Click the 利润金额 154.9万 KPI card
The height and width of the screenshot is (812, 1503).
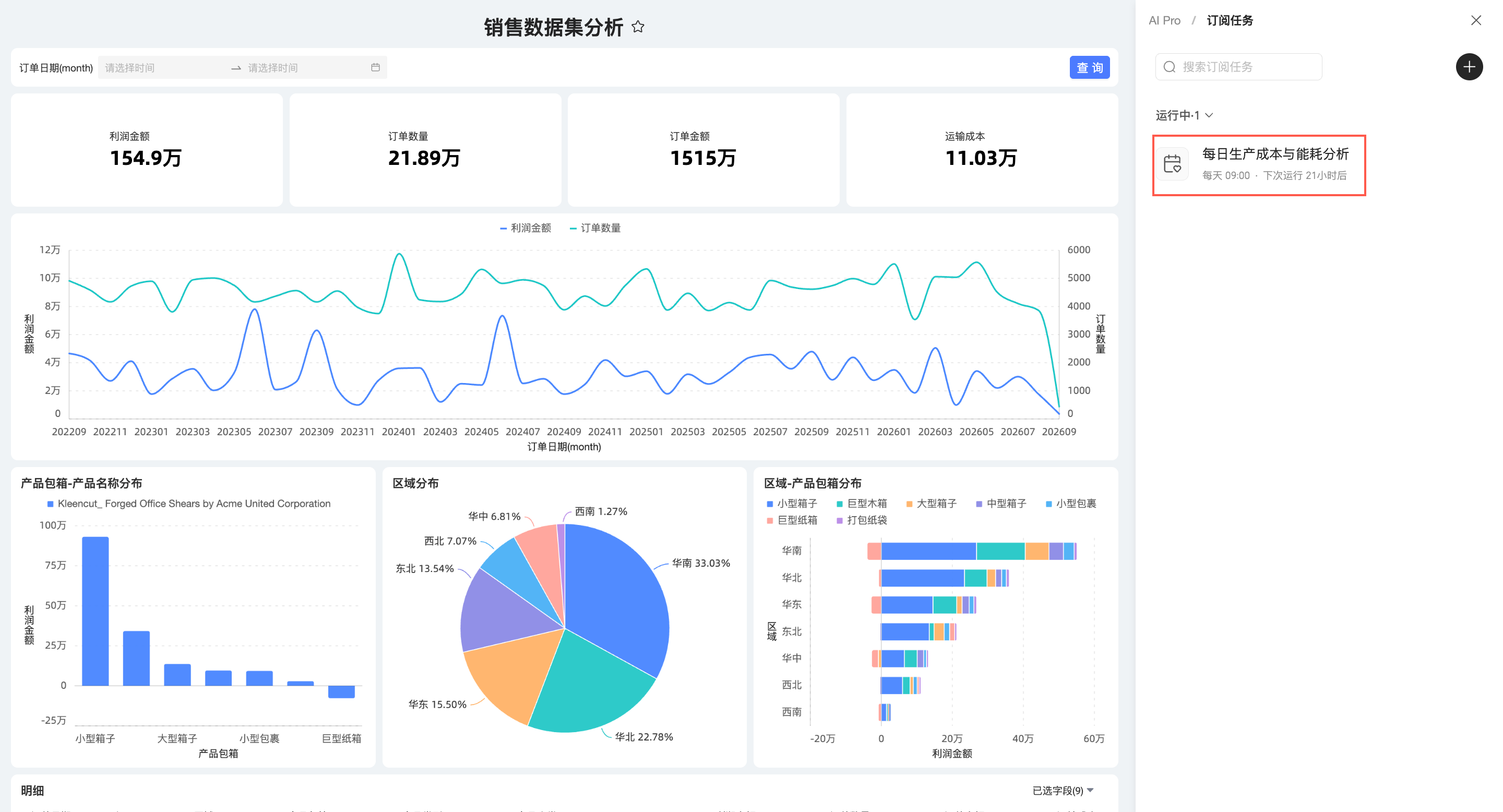click(x=147, y=150)
